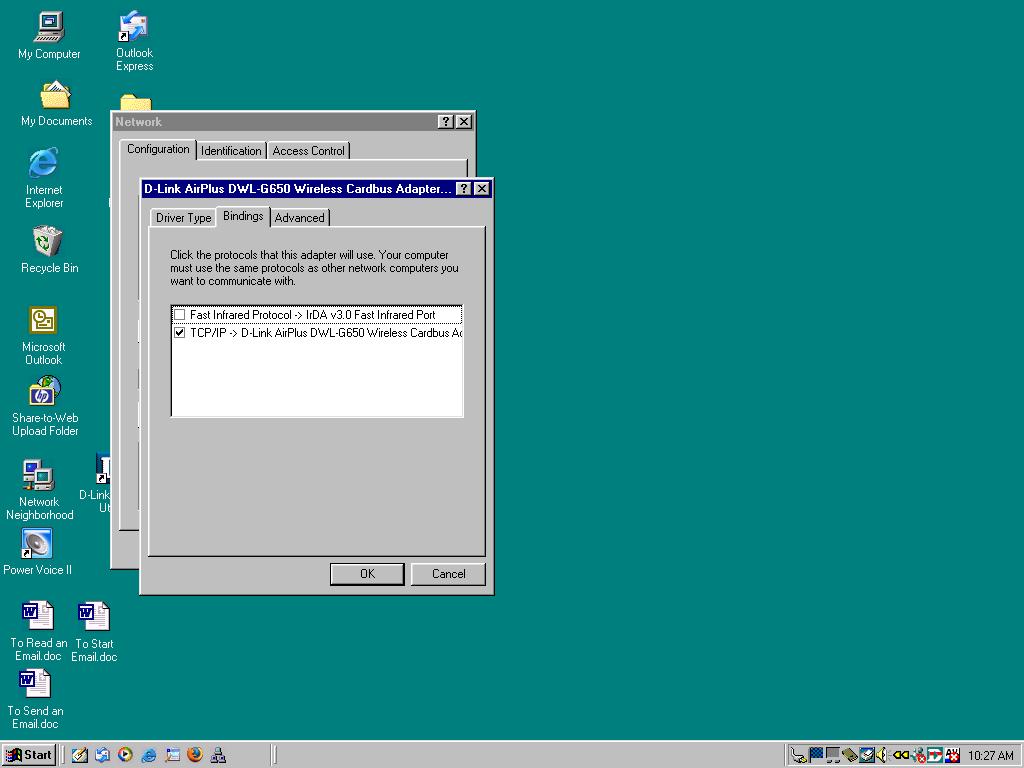Enable Fast Infrared Protocol binding checkbox
The height and width of the screenshot is (768, 1024).
(180, 315)
